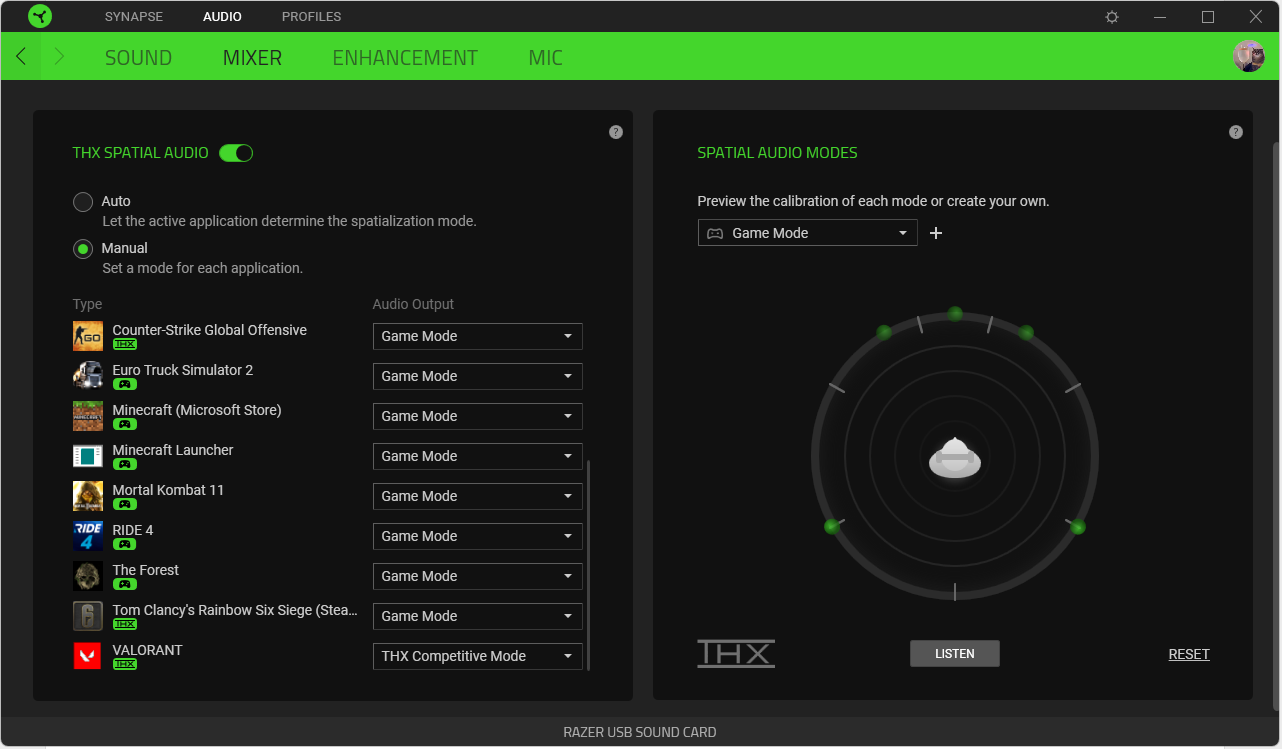Go back with the left arrow
Viewport: 1282px width, 749px height.
tap(21, 57)
